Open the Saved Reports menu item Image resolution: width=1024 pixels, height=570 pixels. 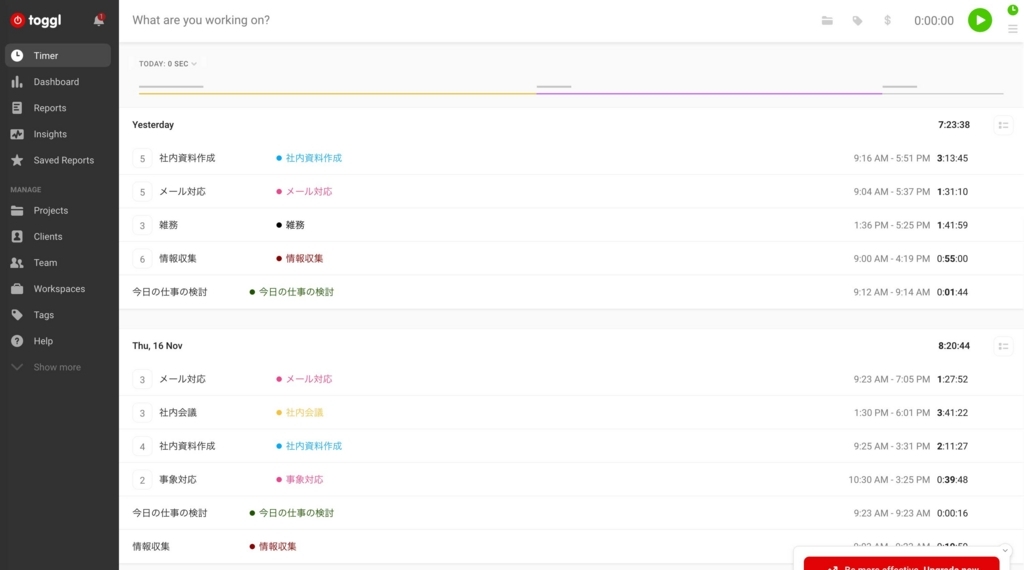58,160
